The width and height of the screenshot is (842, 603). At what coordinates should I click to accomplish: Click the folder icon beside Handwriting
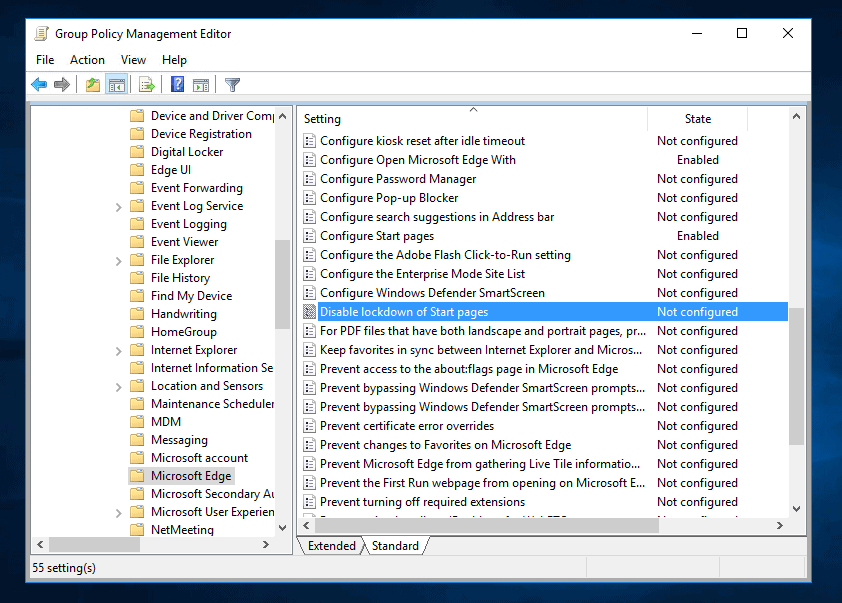[137, 314]
